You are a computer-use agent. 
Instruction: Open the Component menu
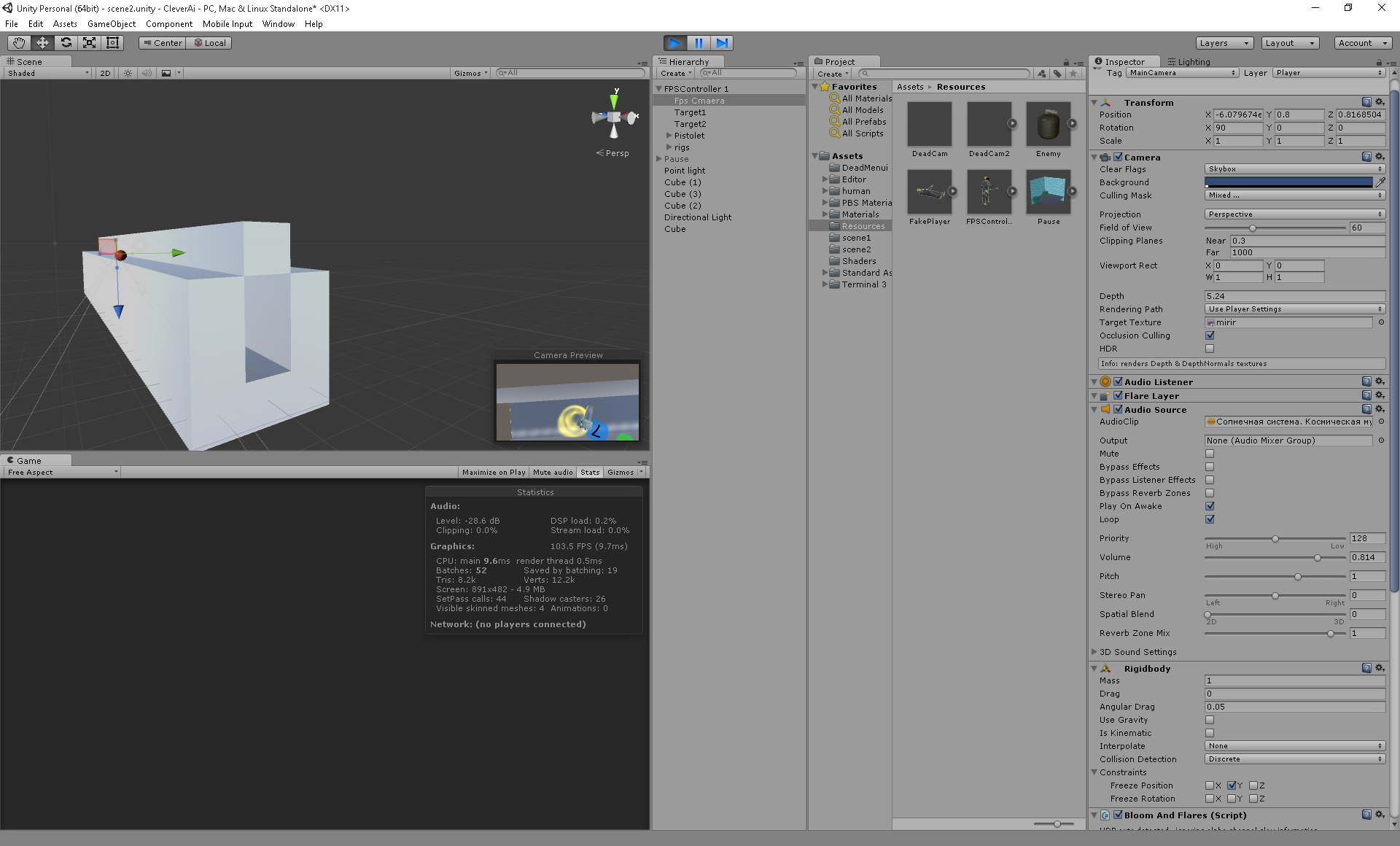coord(169,24)
